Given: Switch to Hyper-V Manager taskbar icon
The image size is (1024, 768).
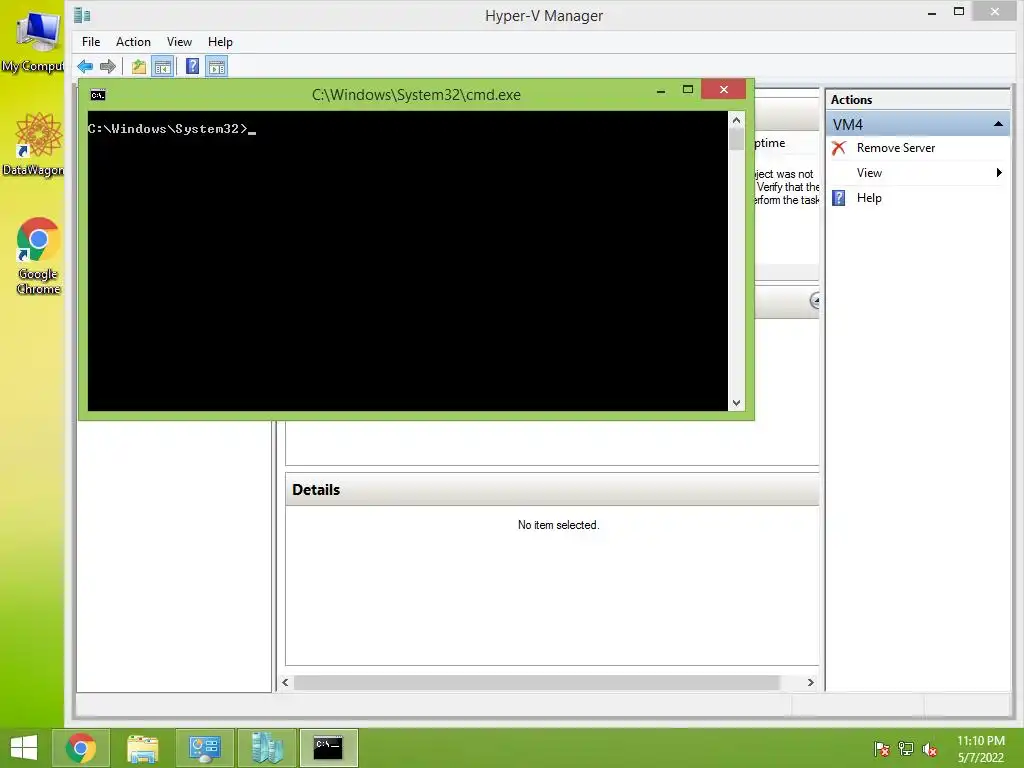Looking at the screenshot, I should coord(266,748).
